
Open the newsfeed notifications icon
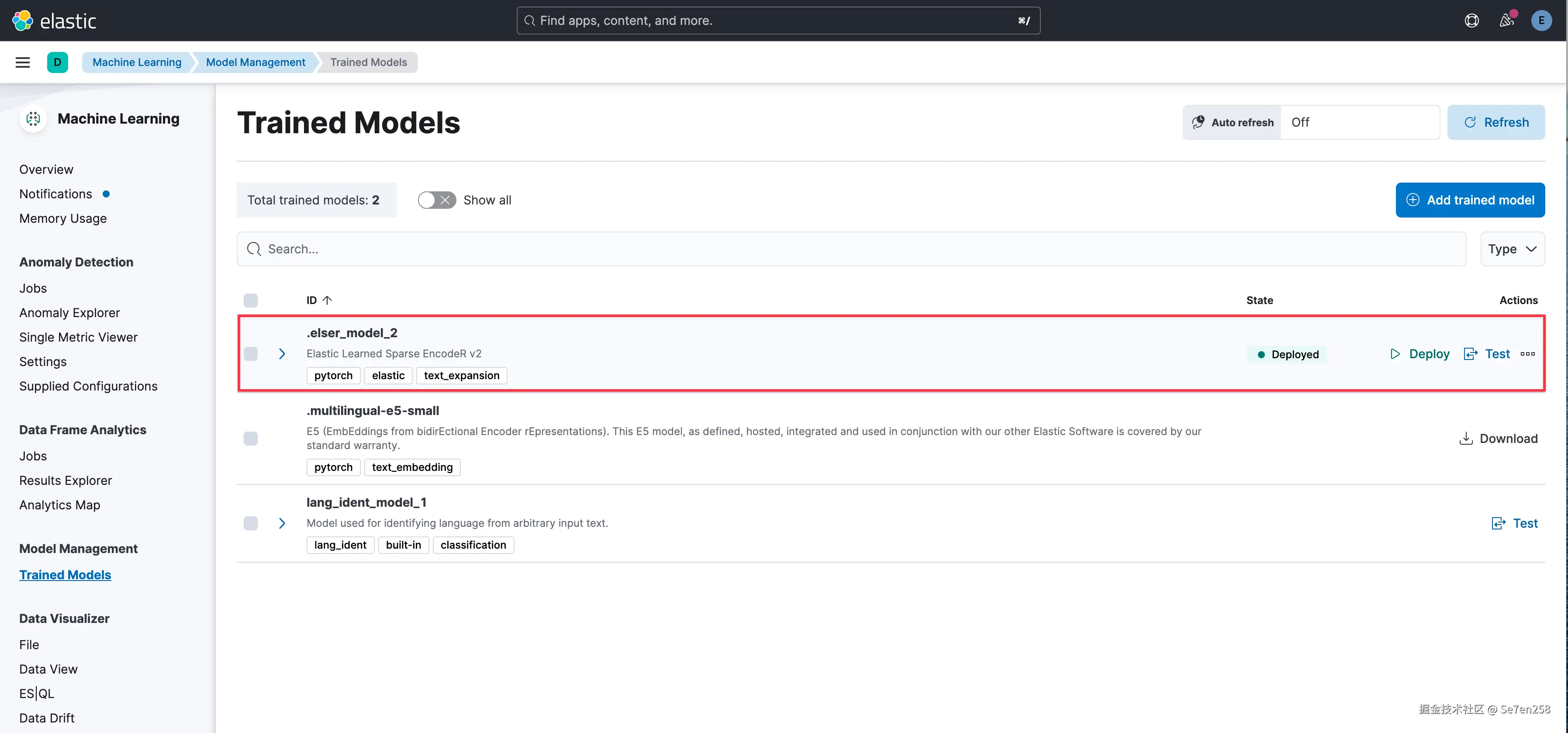(x=1506, y=21)
